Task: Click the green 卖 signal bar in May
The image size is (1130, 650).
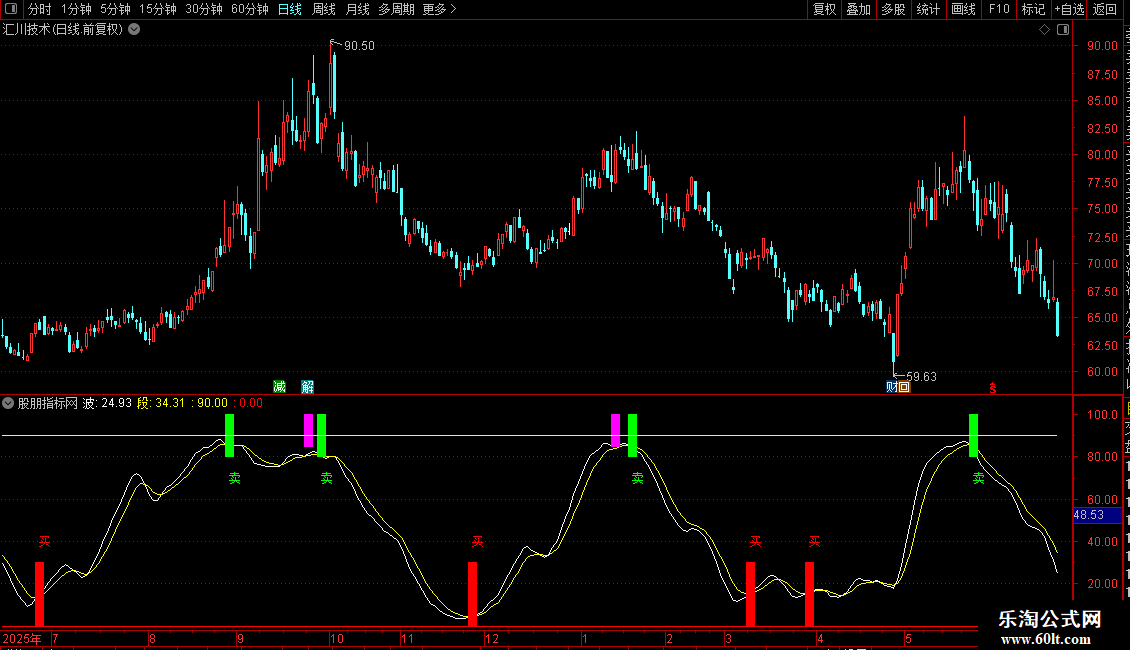Action: click(974, 435)
